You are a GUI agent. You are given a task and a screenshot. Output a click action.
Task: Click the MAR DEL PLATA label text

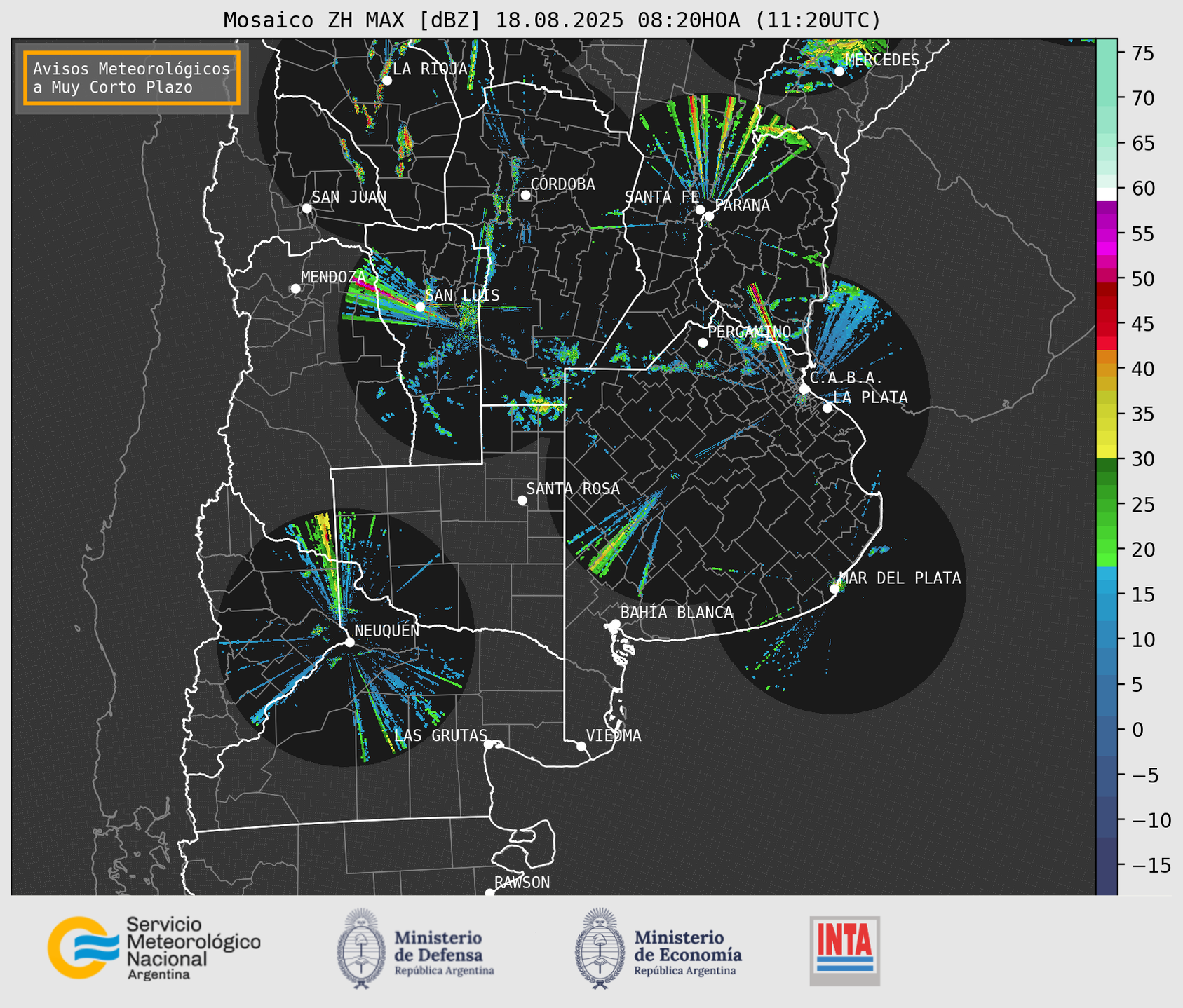pos(900,578)
